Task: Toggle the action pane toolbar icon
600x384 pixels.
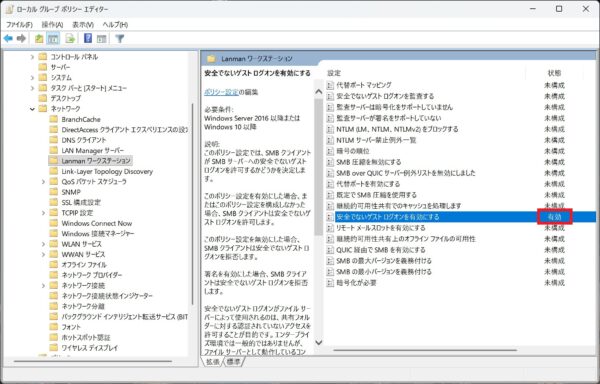Action: [x=101, y=39]
